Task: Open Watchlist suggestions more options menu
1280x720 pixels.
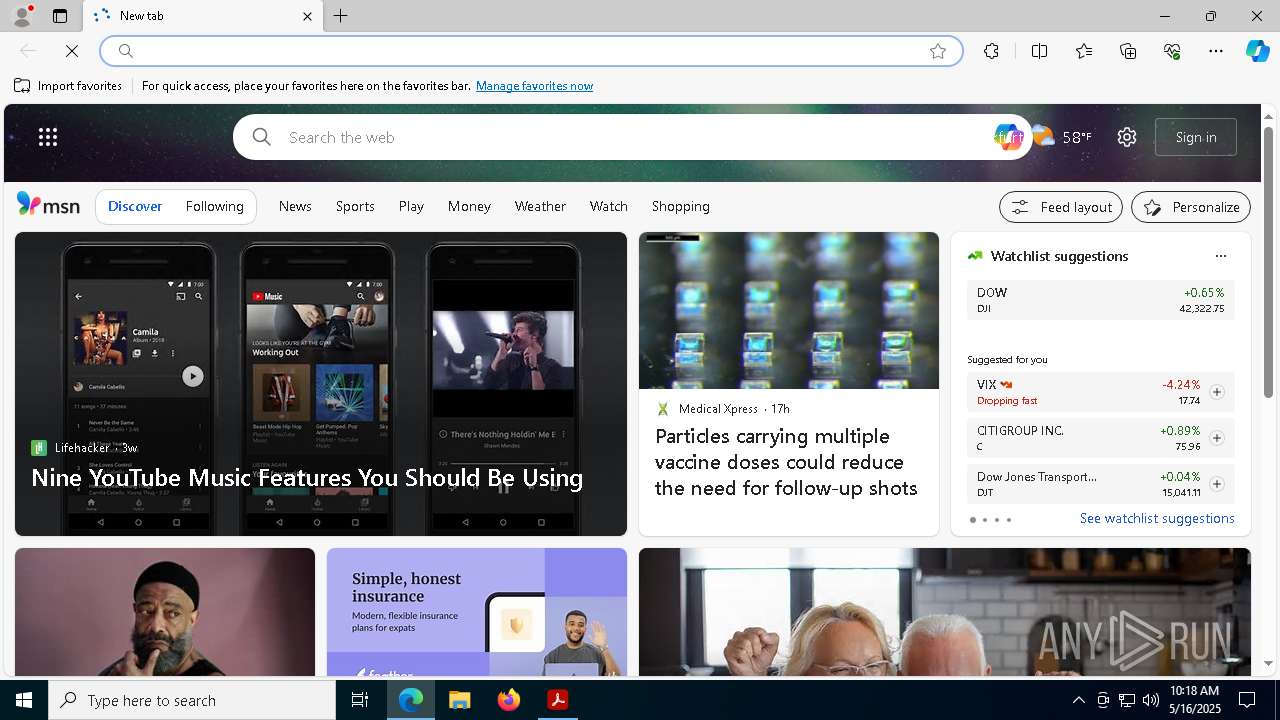Action: pyautogui.click(x=1220, y=256)
